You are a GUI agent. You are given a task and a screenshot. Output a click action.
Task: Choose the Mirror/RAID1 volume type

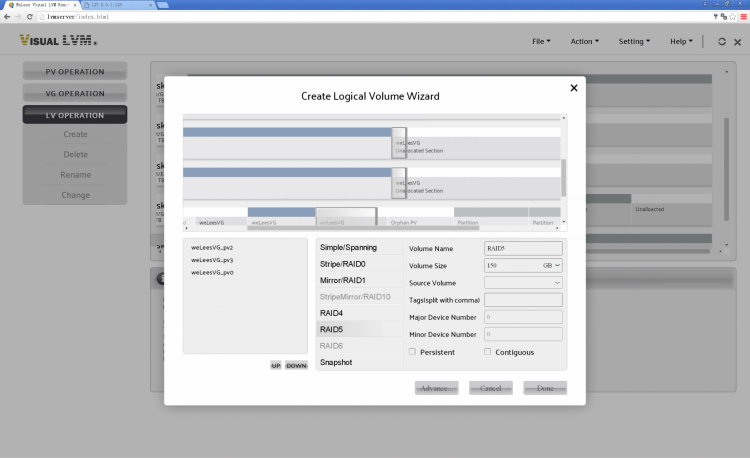click(x=342, y=280)
